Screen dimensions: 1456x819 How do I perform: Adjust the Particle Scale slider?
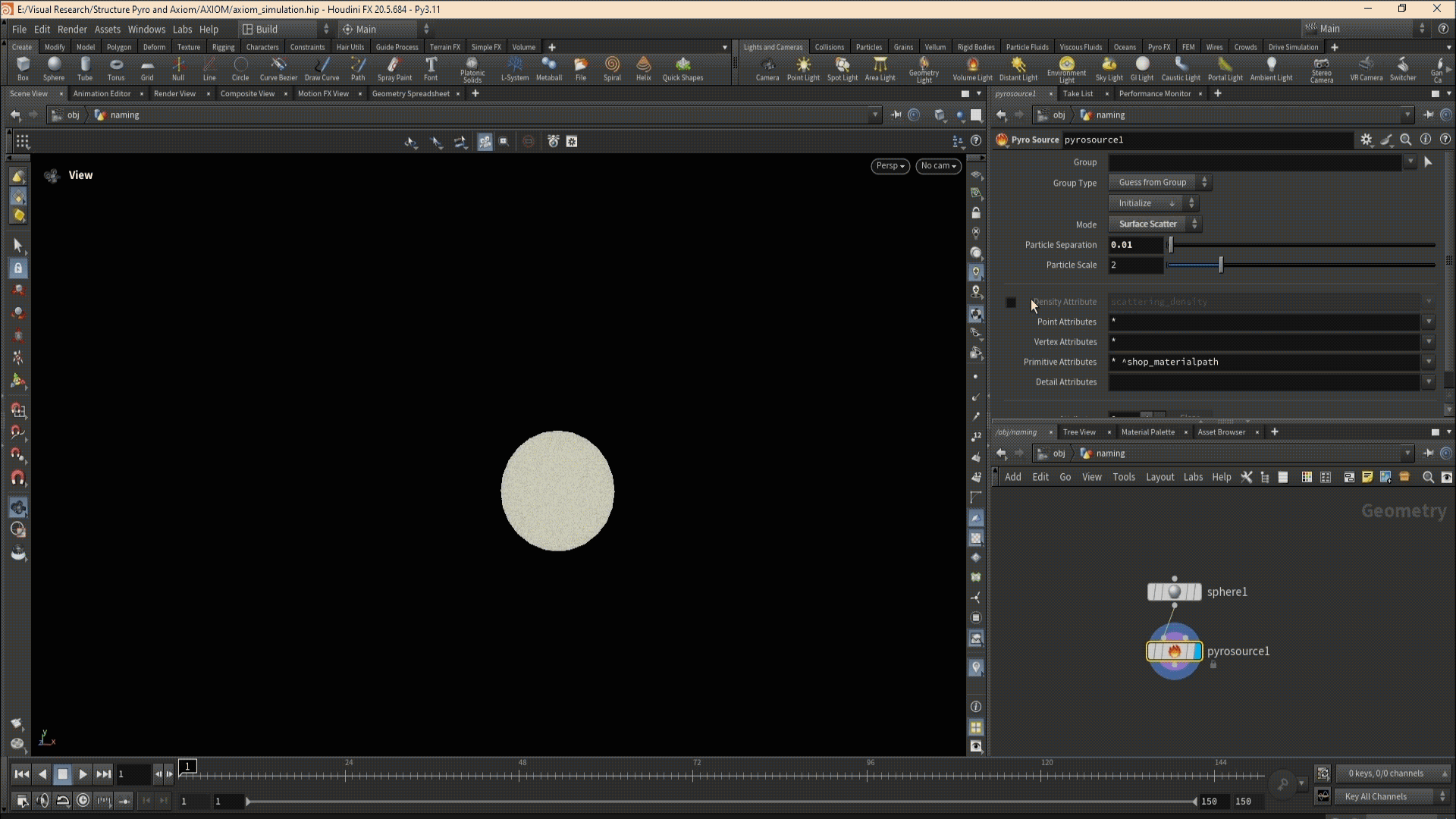(1221, 265)
